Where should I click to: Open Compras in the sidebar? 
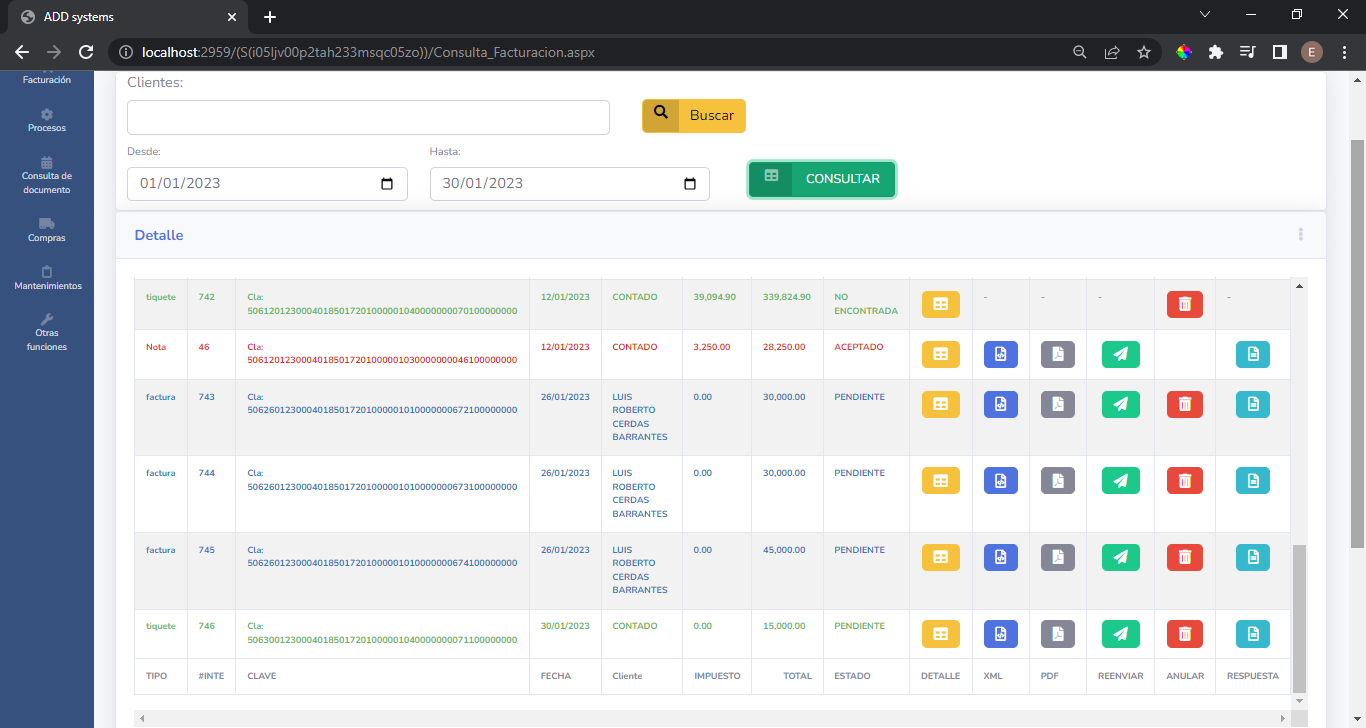click(x=47, y=231)
